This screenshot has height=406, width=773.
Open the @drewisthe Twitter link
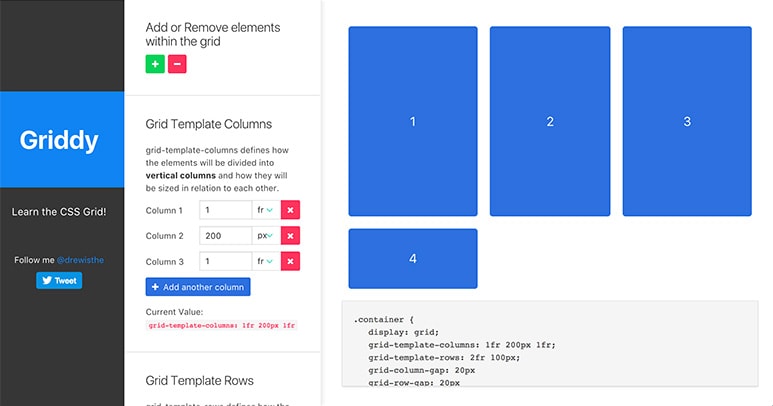81,260
